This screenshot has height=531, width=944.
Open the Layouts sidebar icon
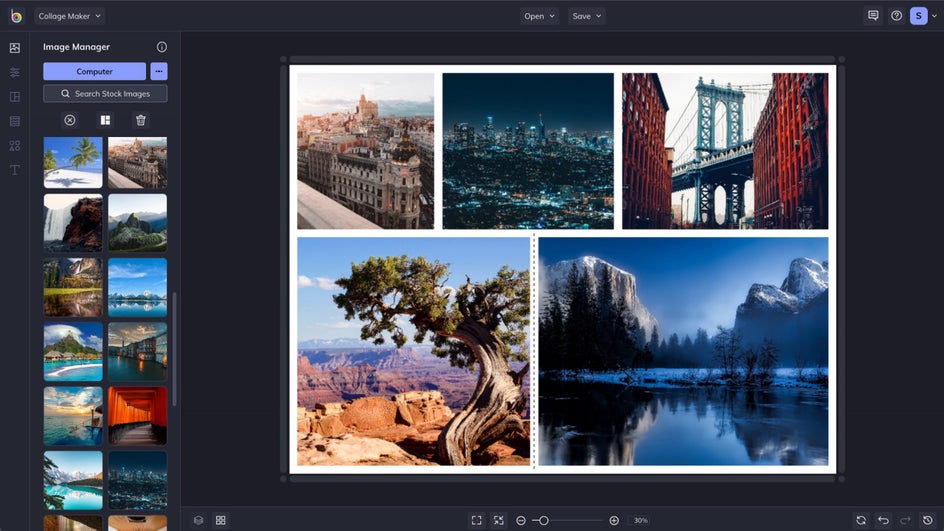(x=15, y=96)
